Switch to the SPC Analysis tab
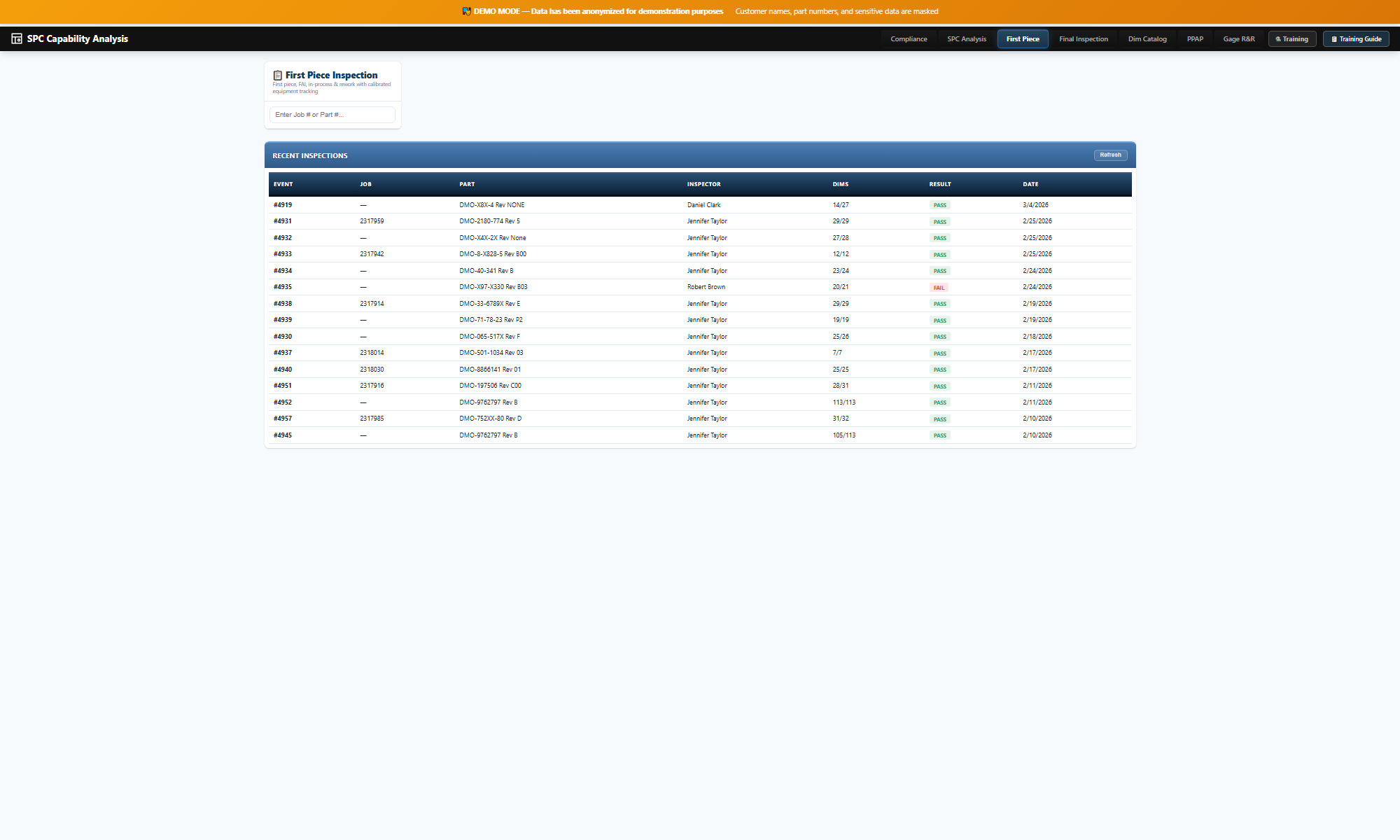This screenshot has width=1400, height=840. (966, 39)
